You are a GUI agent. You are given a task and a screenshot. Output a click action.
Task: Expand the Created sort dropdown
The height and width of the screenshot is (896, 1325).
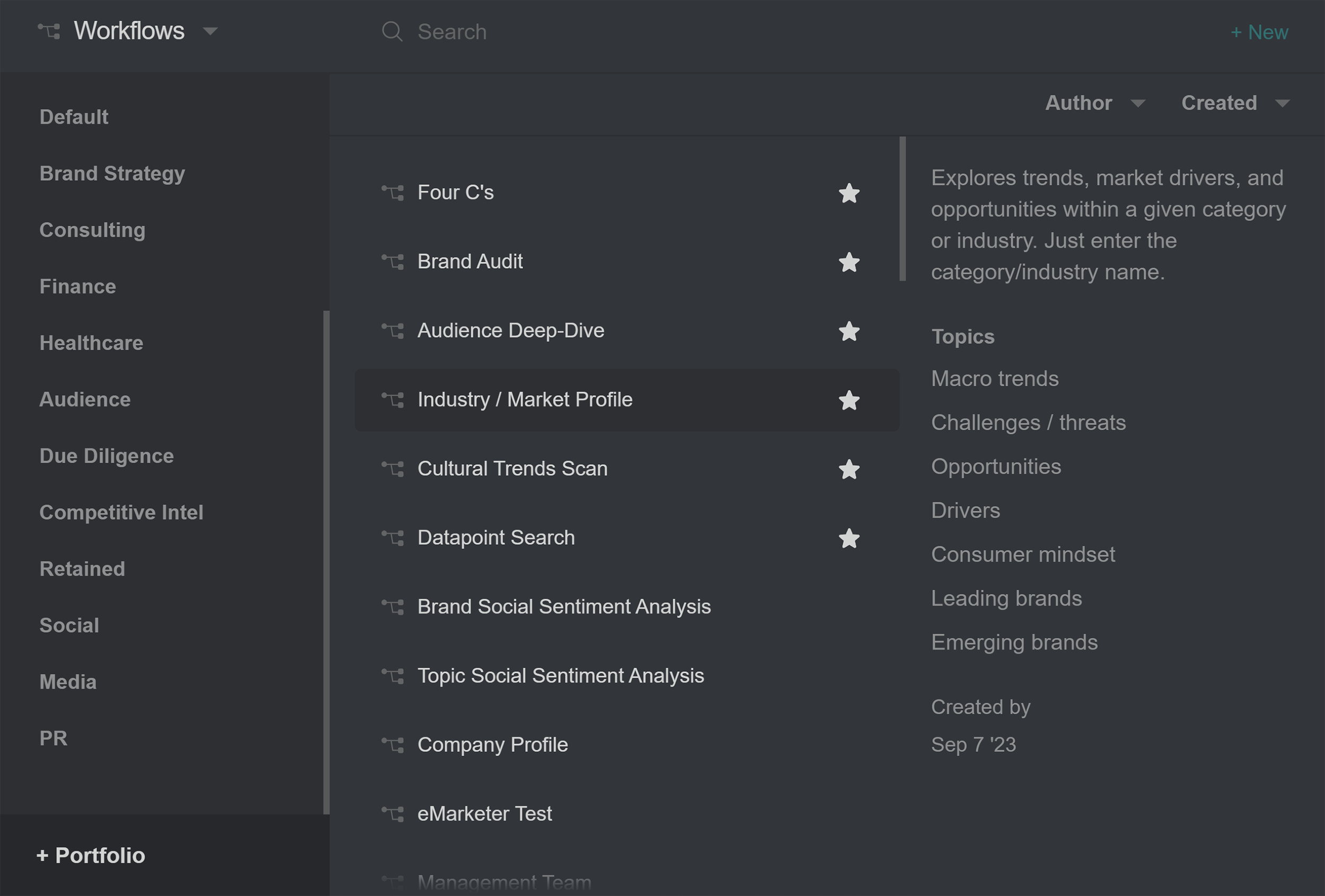pos(1282,103)
